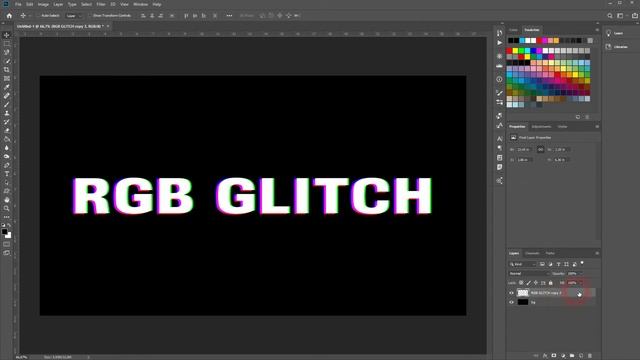This screenshot has width=640, height=360.
Task: Open the File menu
Action: click(x=18, y=4)
